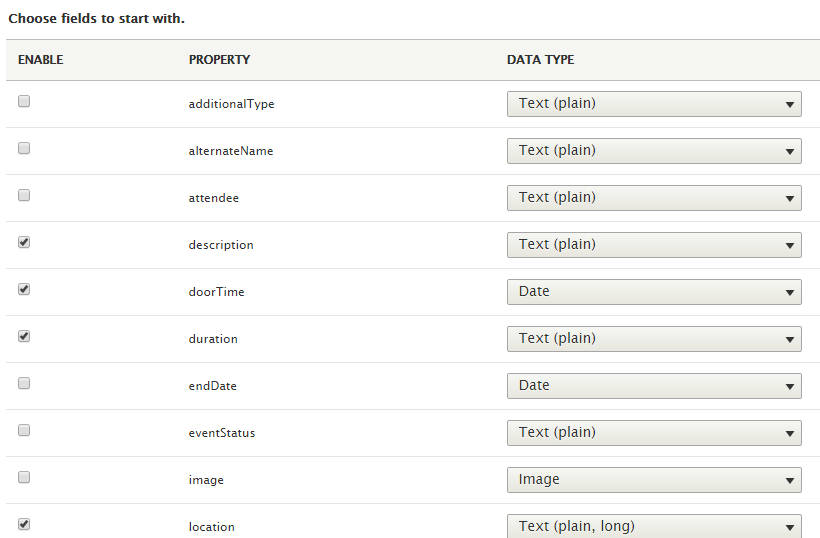Open additionalType data type dropdown
This screenshot has width=820, height=538.
click(x=654, y=103)
